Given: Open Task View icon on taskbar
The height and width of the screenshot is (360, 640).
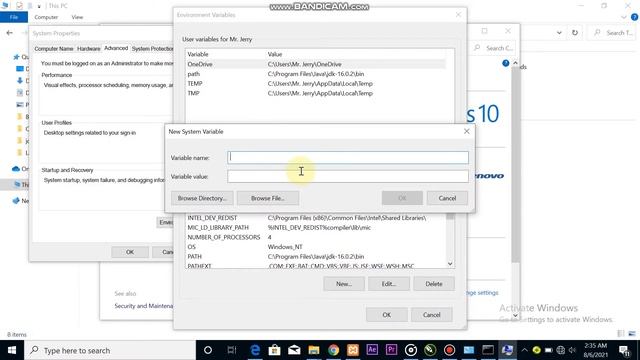Looking at the screenshot, I should pos(231,350).
